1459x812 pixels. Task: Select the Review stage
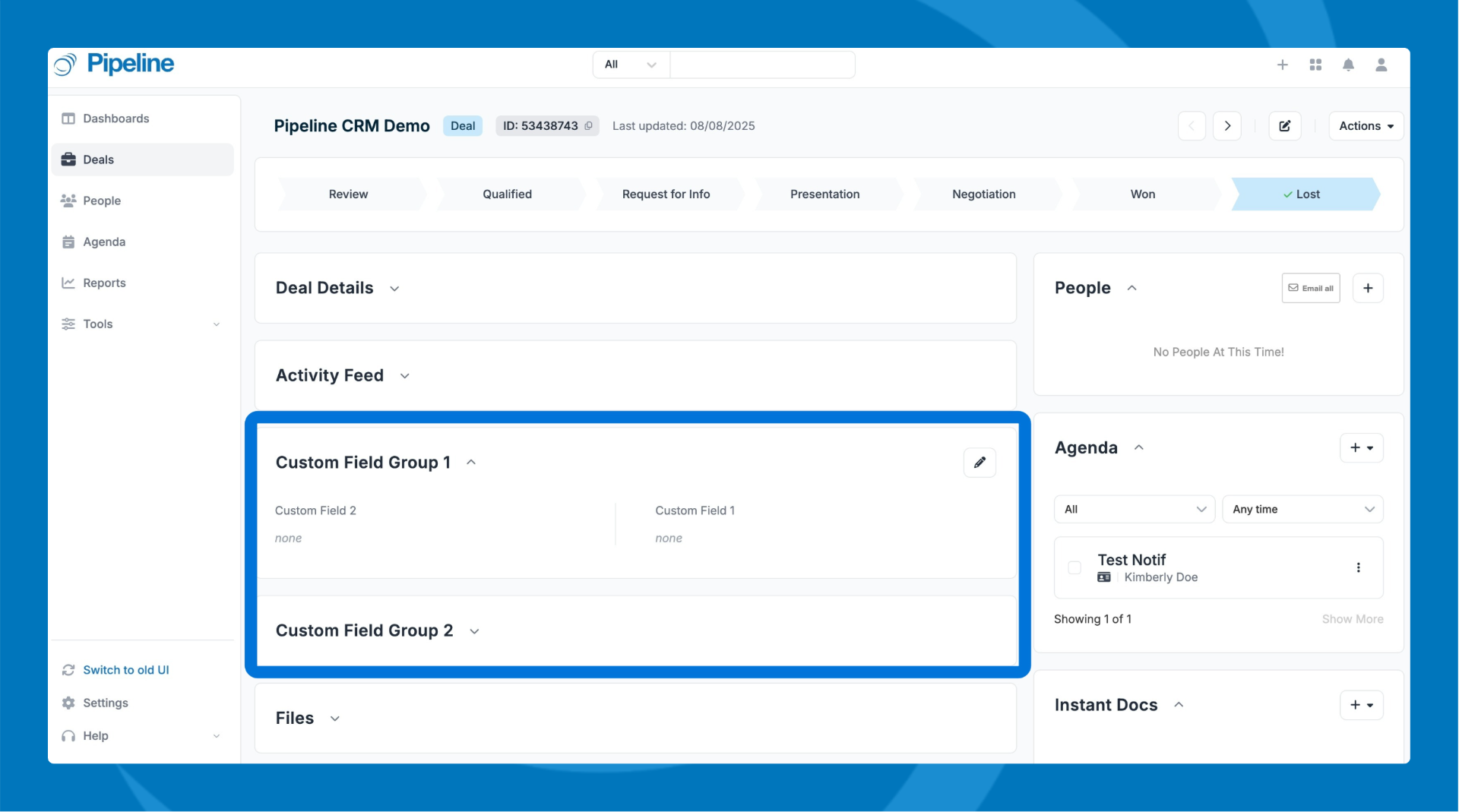point(349,194)
